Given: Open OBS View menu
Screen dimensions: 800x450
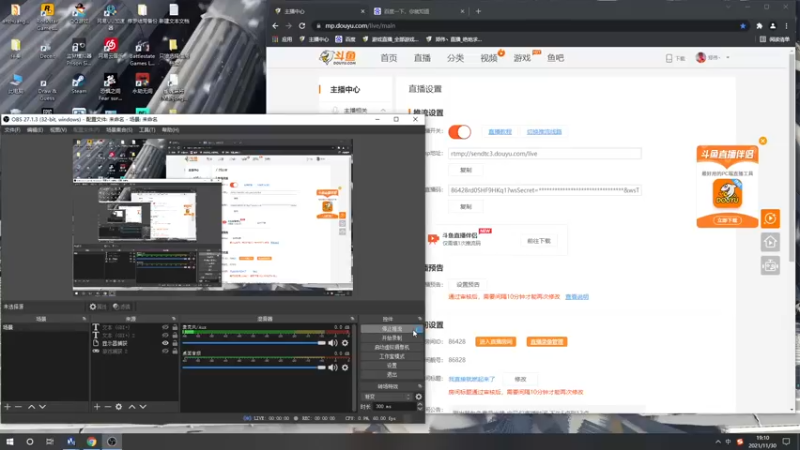Looking at the screenshot, I should (58, 130).
